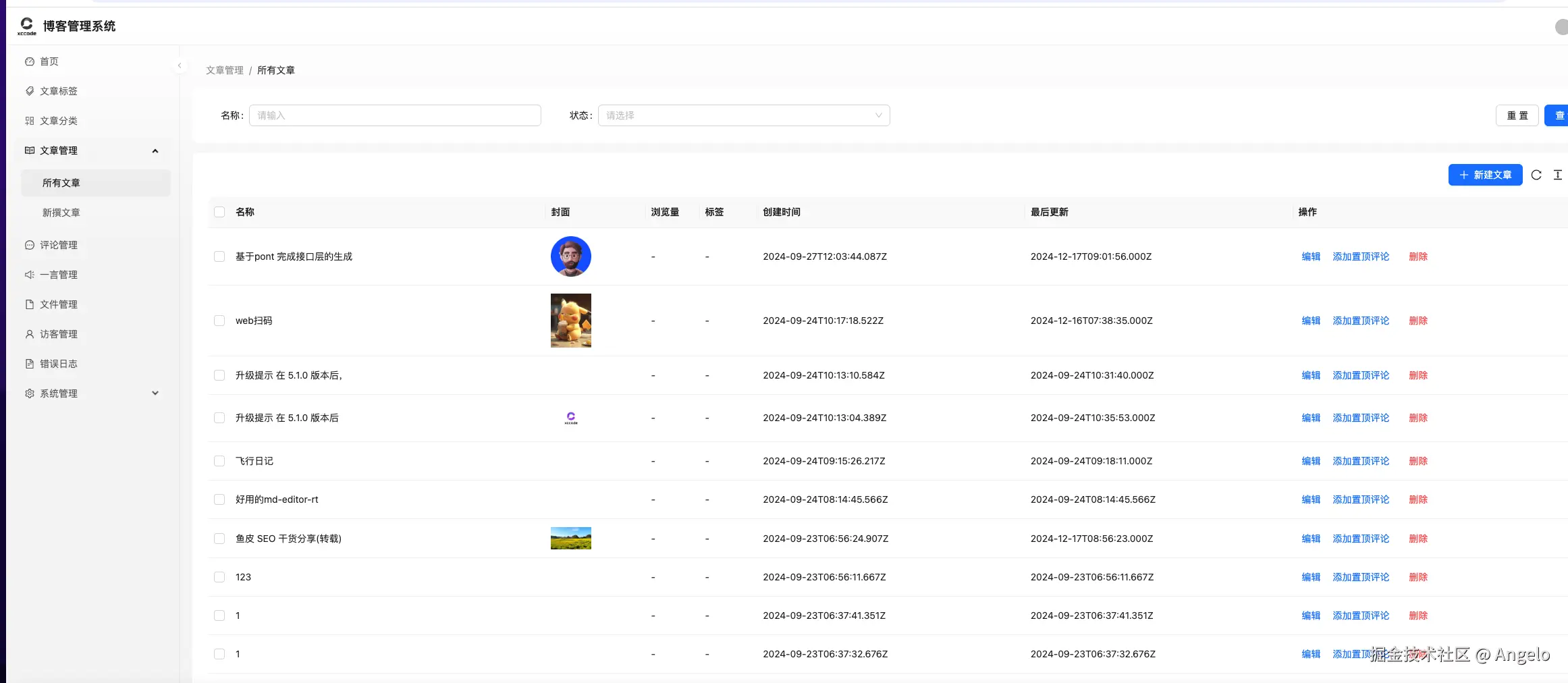Click 删除 for article 123
Screen dimensions: 1568x683
click(x=1418, y=577)
